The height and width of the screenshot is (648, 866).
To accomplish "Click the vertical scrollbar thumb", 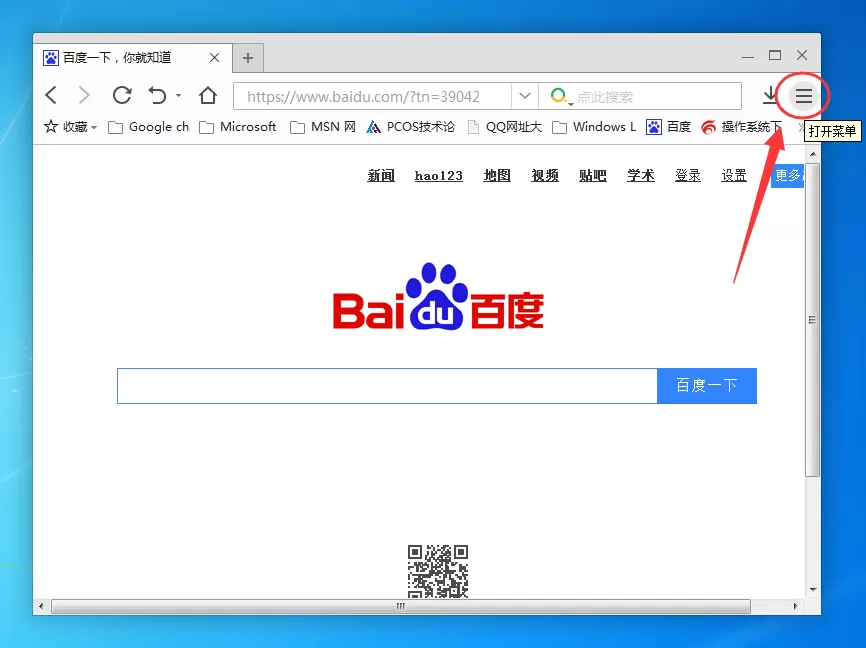I will tap(812, 319).
